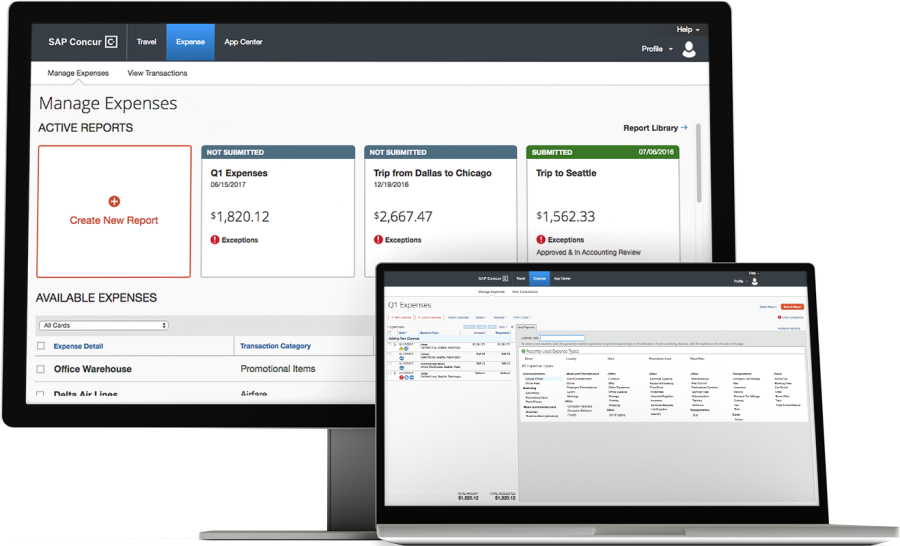Open the View dropdown above the laptop expense list

[503, 327]
